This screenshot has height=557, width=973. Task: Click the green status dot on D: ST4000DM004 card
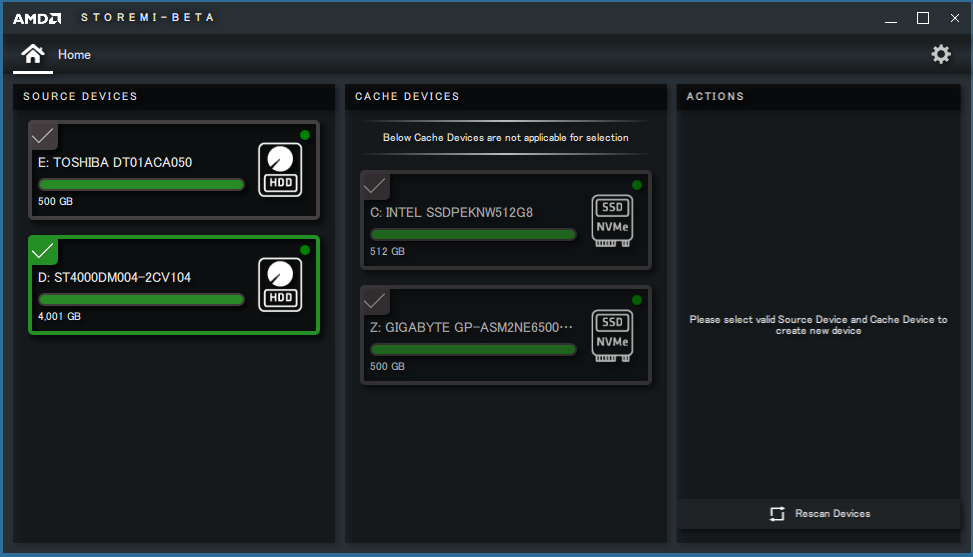pos(305,249)
